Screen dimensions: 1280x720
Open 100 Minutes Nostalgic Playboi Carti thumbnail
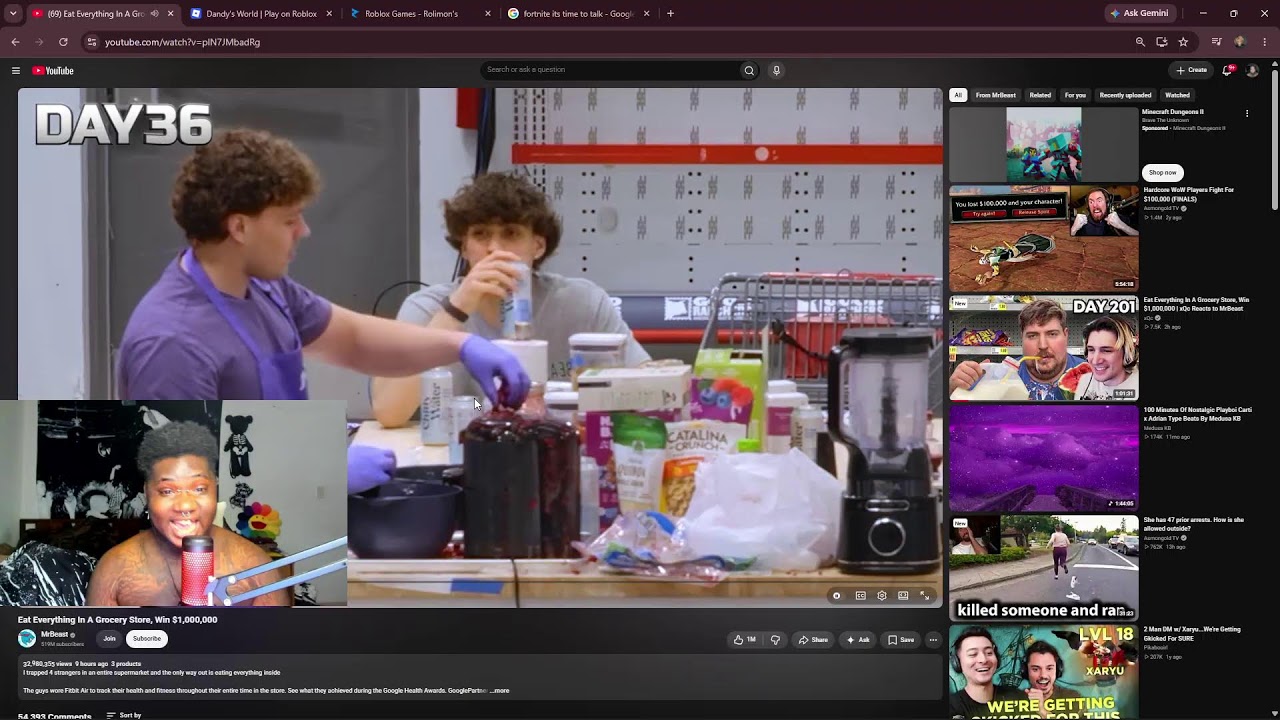click(x=1043, y=458)
